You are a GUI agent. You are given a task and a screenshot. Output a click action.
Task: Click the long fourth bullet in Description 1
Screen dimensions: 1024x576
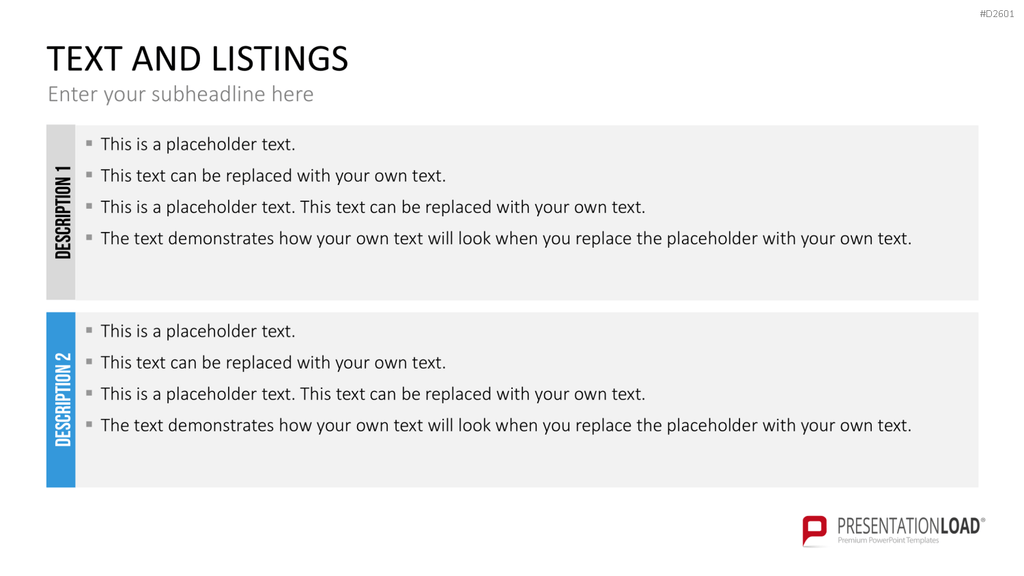[x=505, y=238]
